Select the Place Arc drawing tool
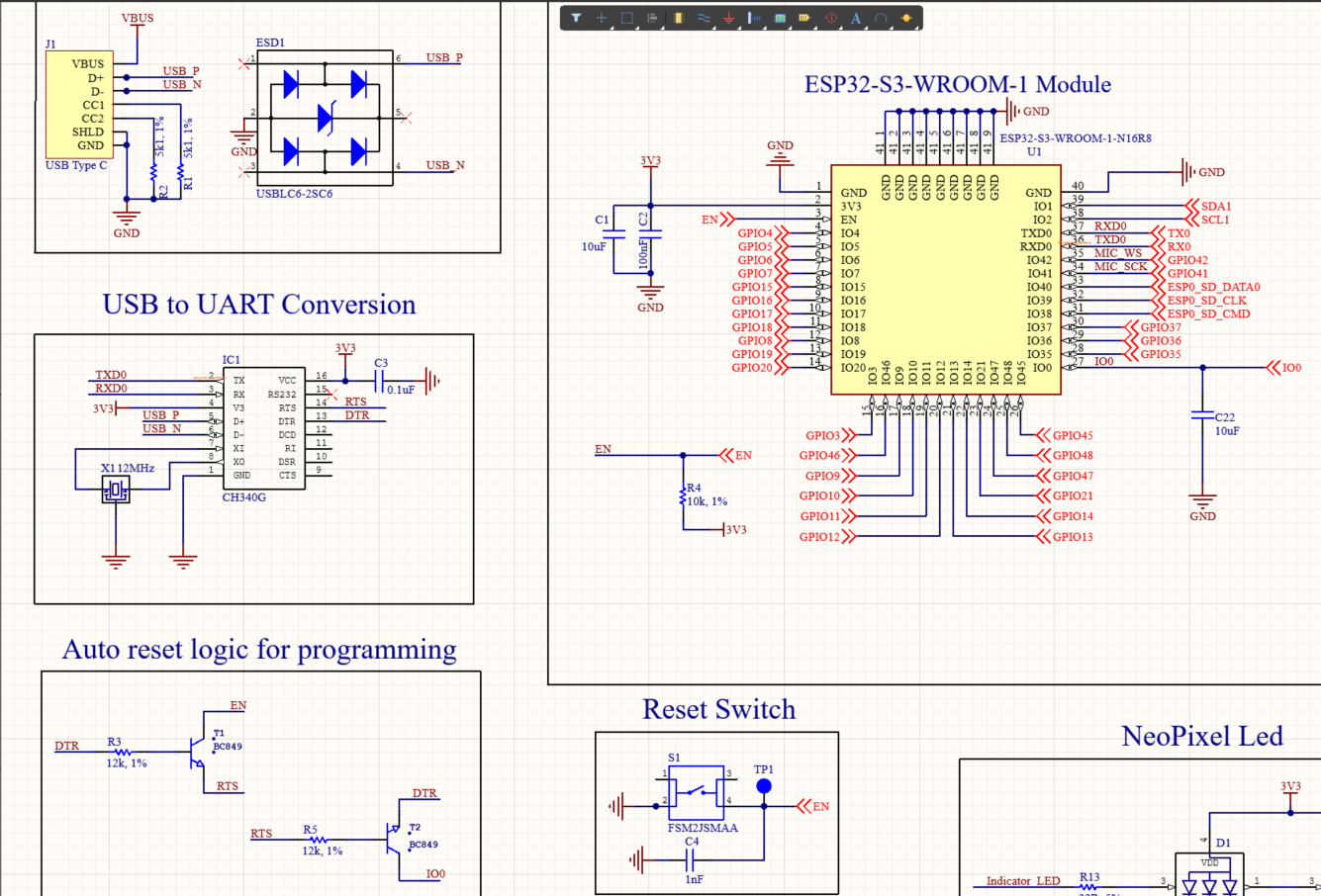This screenshot has width=1321, height=896. tap(881, 18)
